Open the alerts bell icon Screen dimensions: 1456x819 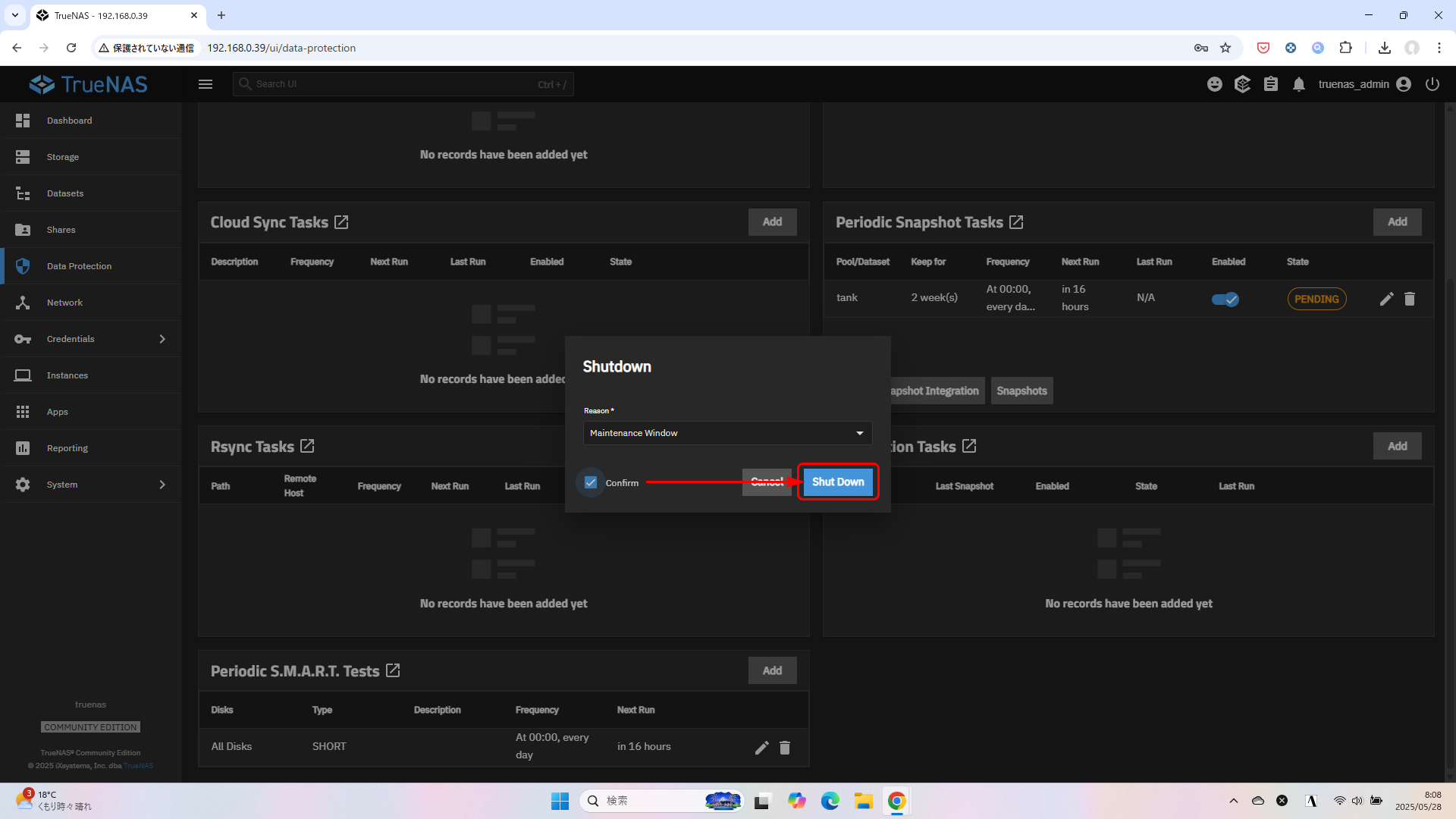point(1299,84)
